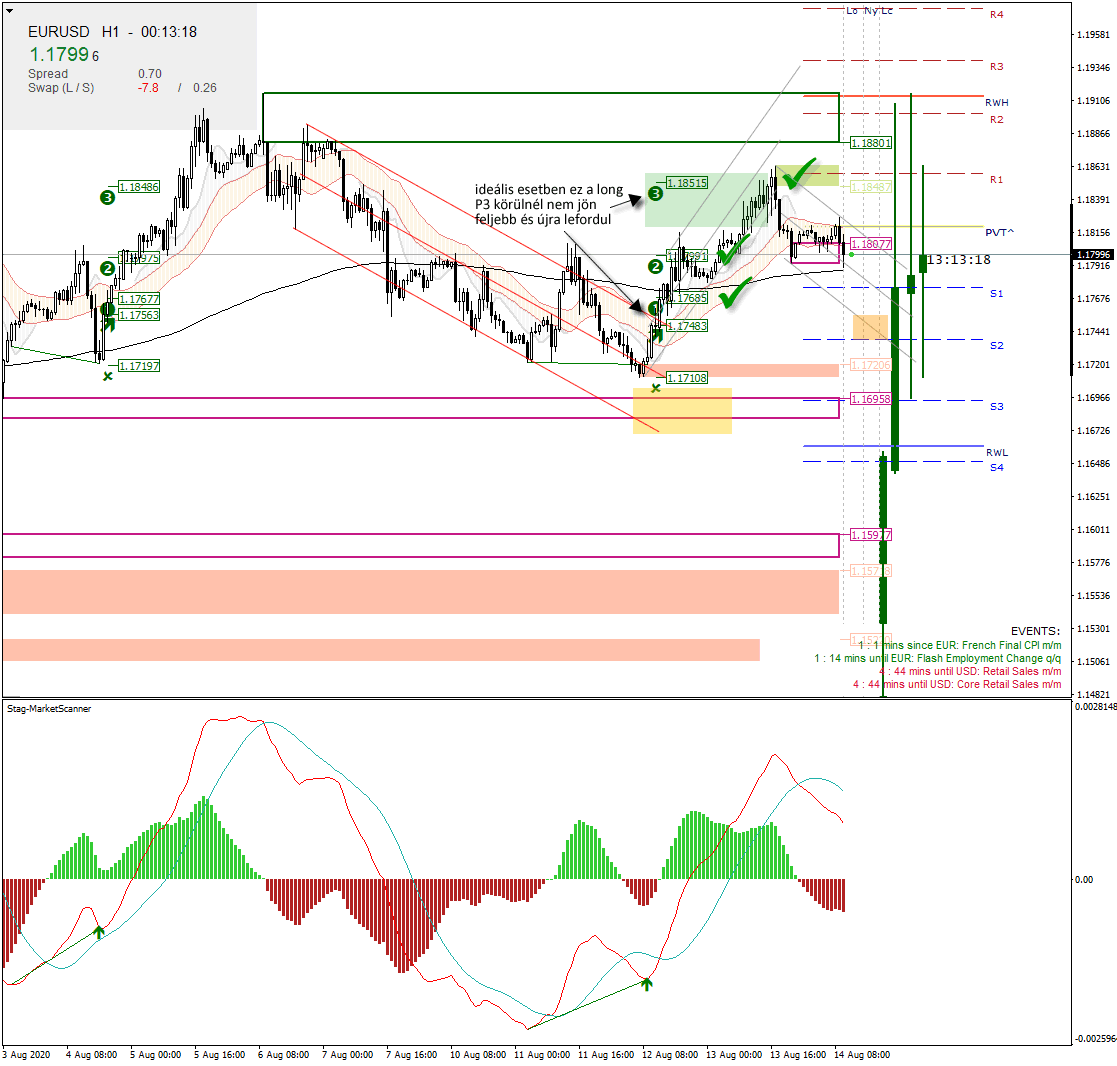Click the circled 3 marker beside 1.18515
1117x1066 pixels.
click(655, 194)
